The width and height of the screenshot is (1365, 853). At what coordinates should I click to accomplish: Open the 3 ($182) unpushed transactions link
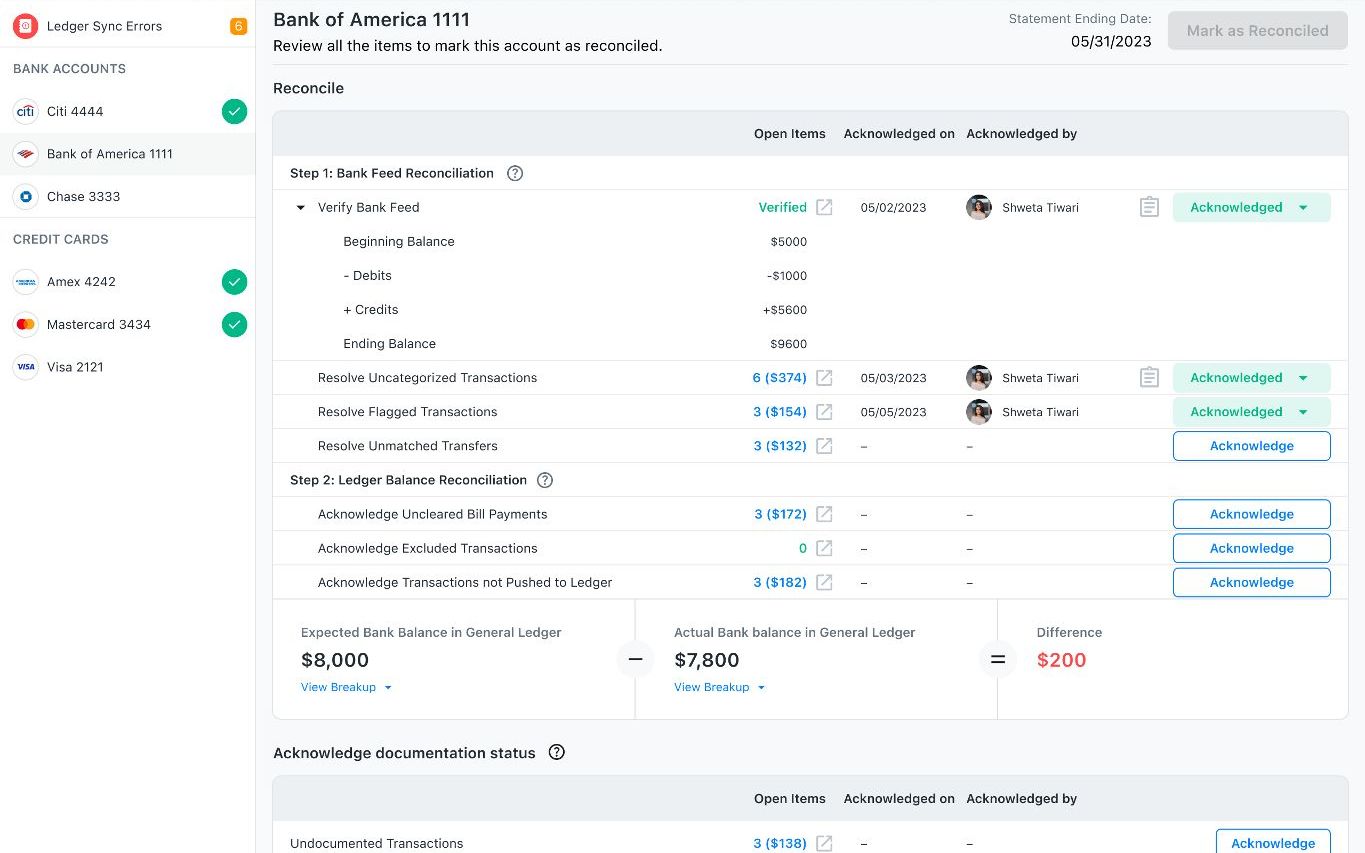(779, 582)
